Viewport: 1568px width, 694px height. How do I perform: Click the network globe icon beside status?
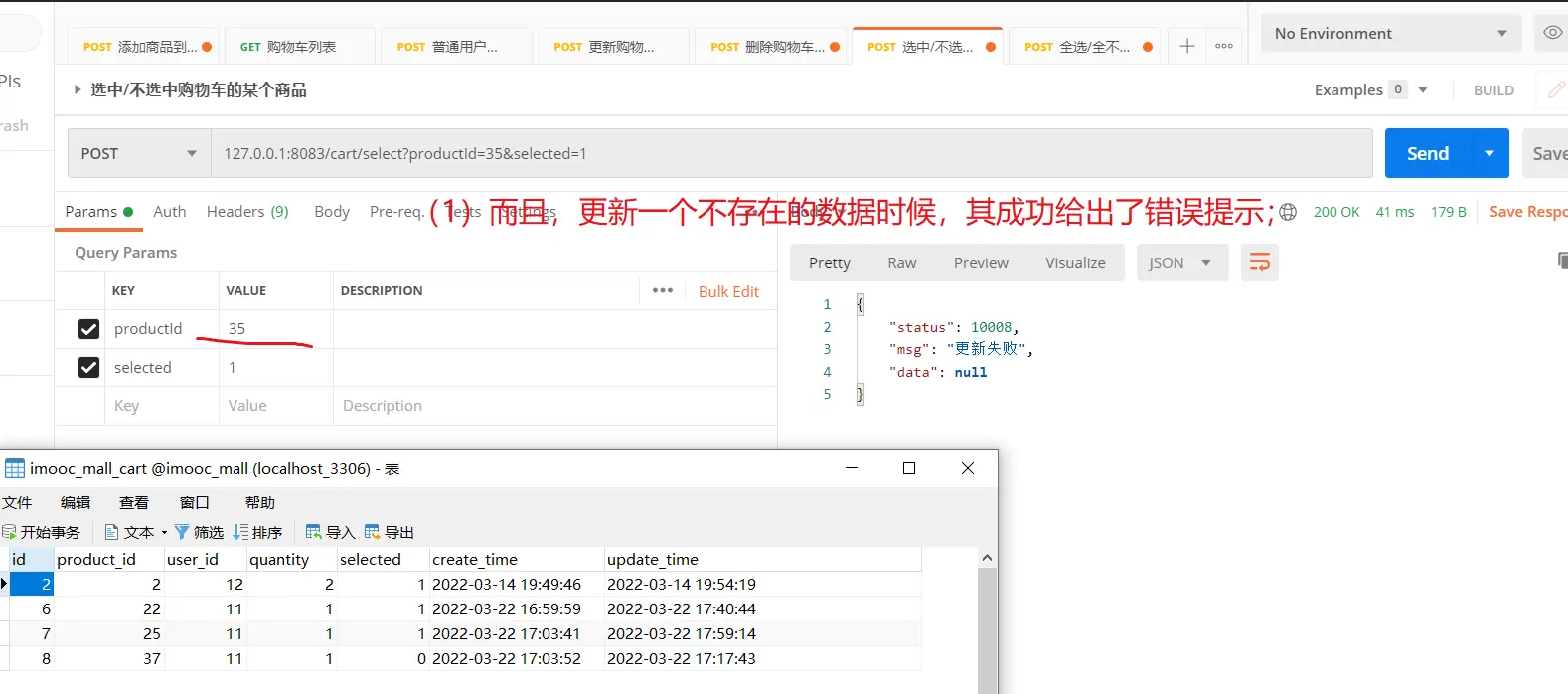(x=1288, y=212)
